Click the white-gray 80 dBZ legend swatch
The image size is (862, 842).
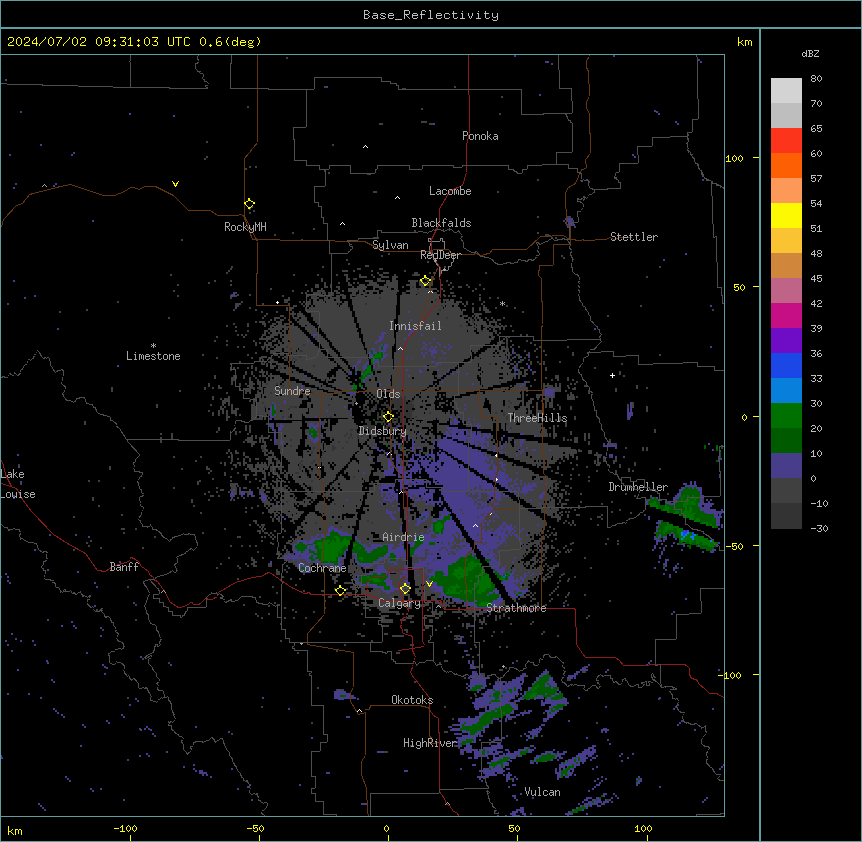point(786,91)
